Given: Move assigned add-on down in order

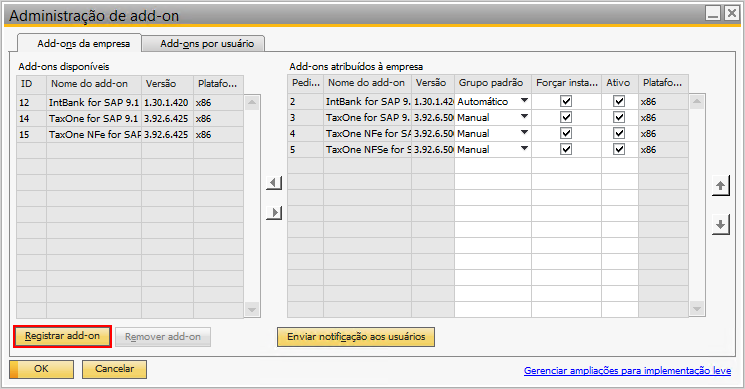Looking at the screenshot, I should [x=720, y=224].
